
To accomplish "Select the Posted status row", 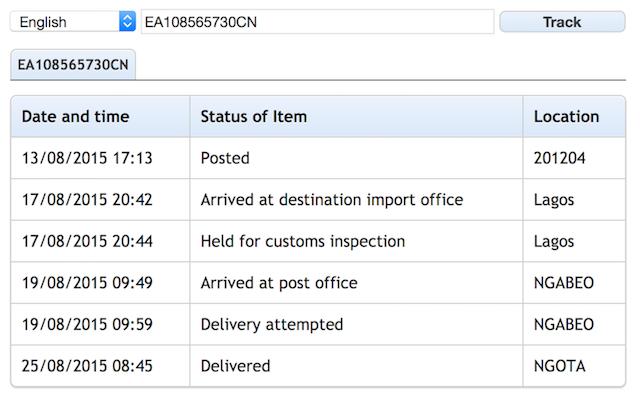I will tap(225, 158).
